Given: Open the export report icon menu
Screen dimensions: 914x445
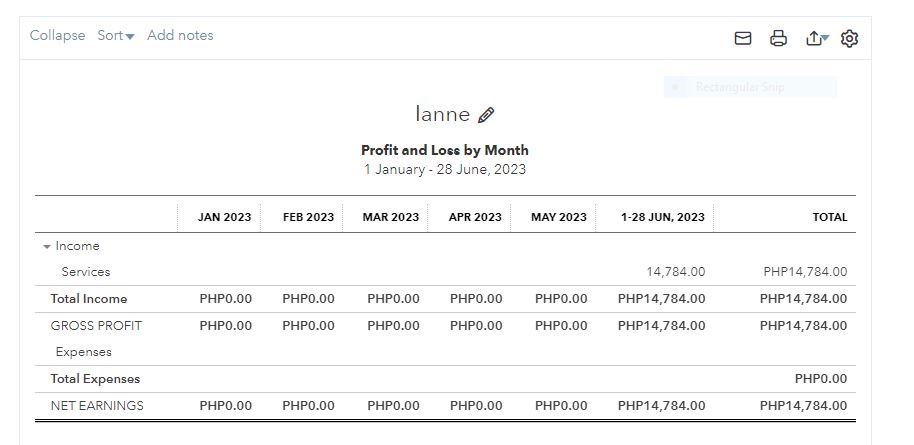Looking at the screenshot, I should coord(816,39).
